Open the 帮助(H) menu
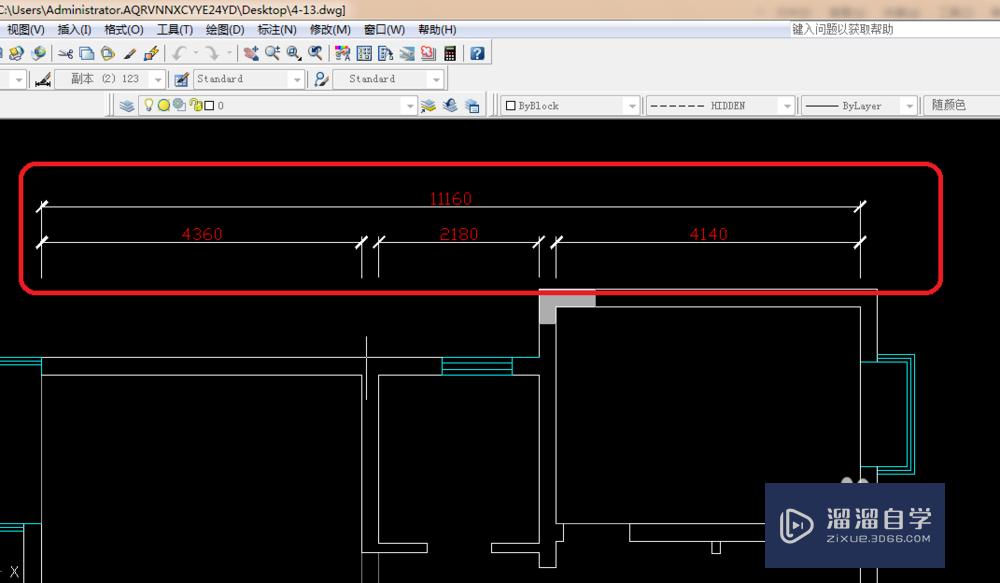 point(437,29)
